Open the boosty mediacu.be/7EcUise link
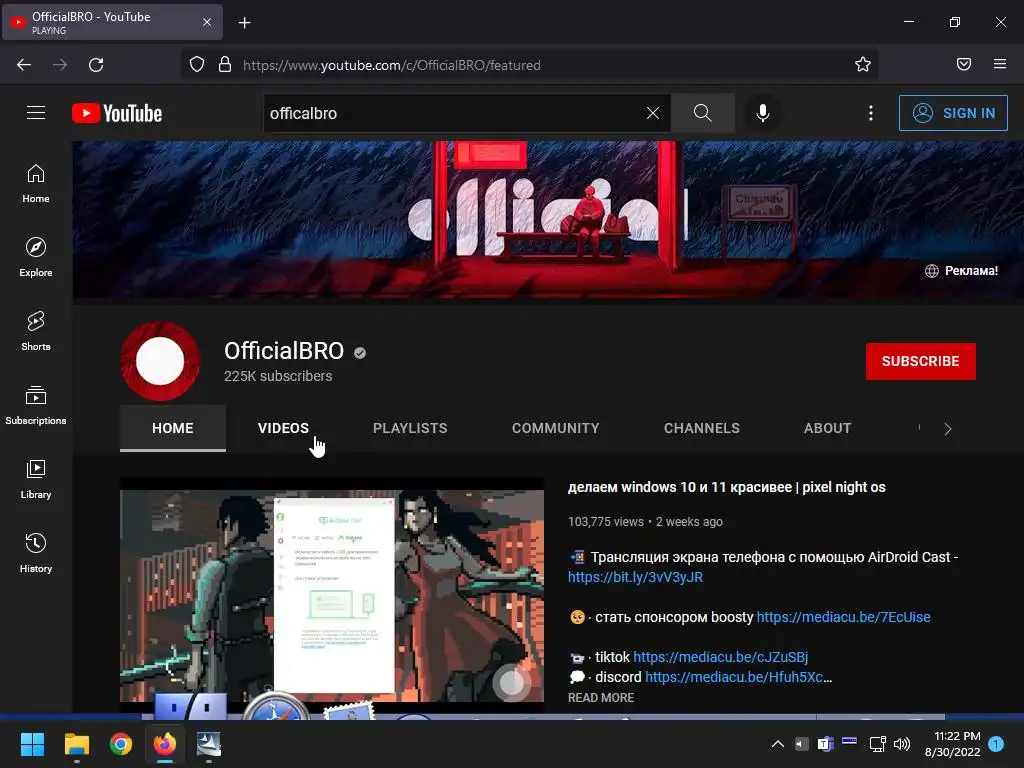The image size is (1024, 768). pyautogui.click(x=843, y=617)
